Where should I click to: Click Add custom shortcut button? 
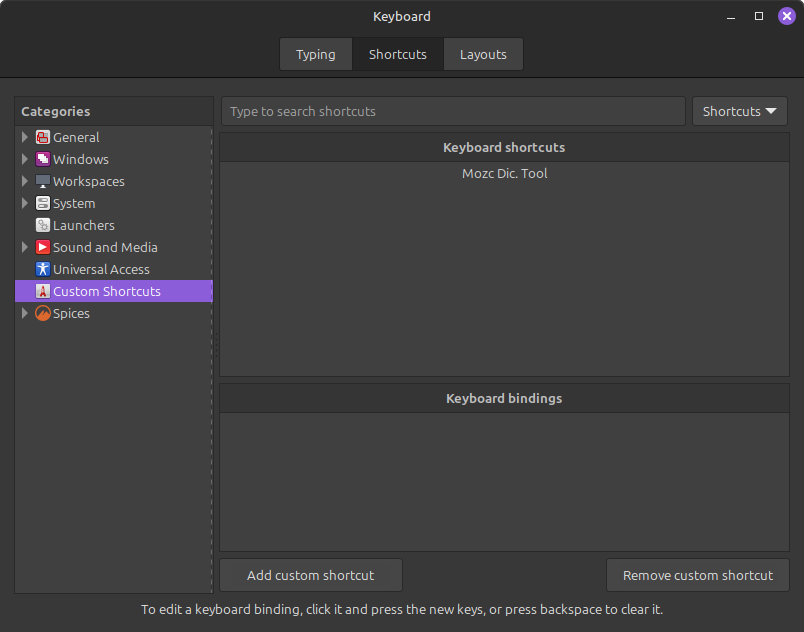tap(311, 575)
